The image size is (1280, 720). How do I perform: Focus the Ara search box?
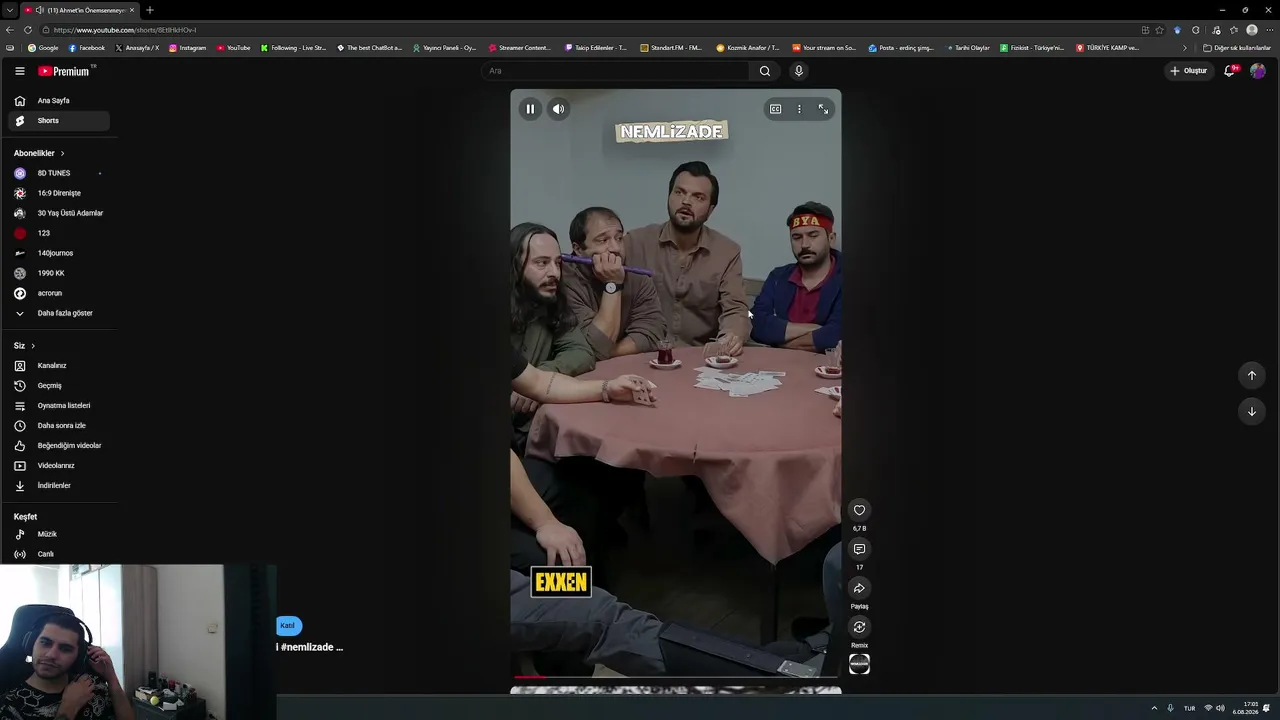click(616, 71)
